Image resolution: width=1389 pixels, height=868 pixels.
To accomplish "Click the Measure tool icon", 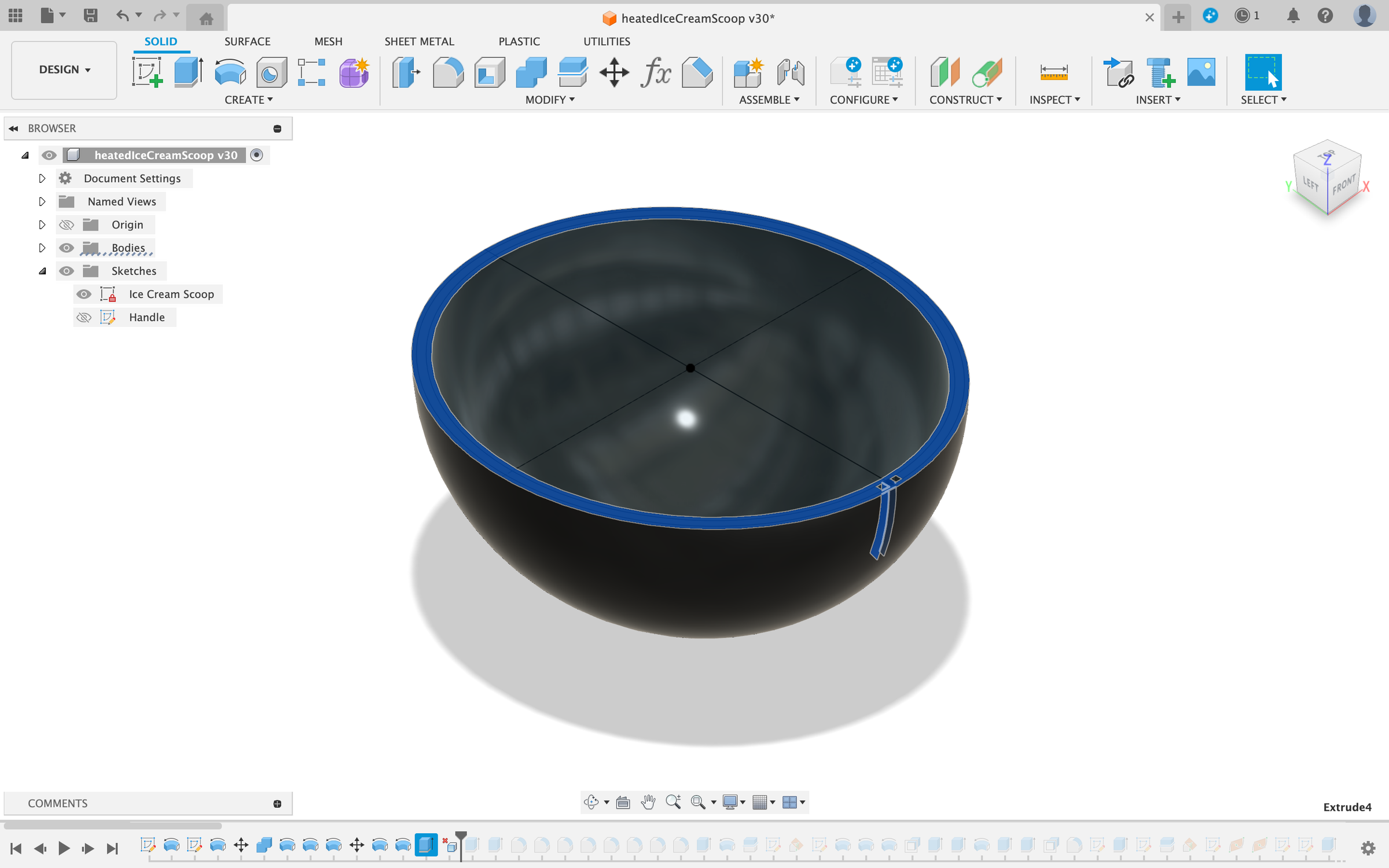I will [x=1053, y=72].
